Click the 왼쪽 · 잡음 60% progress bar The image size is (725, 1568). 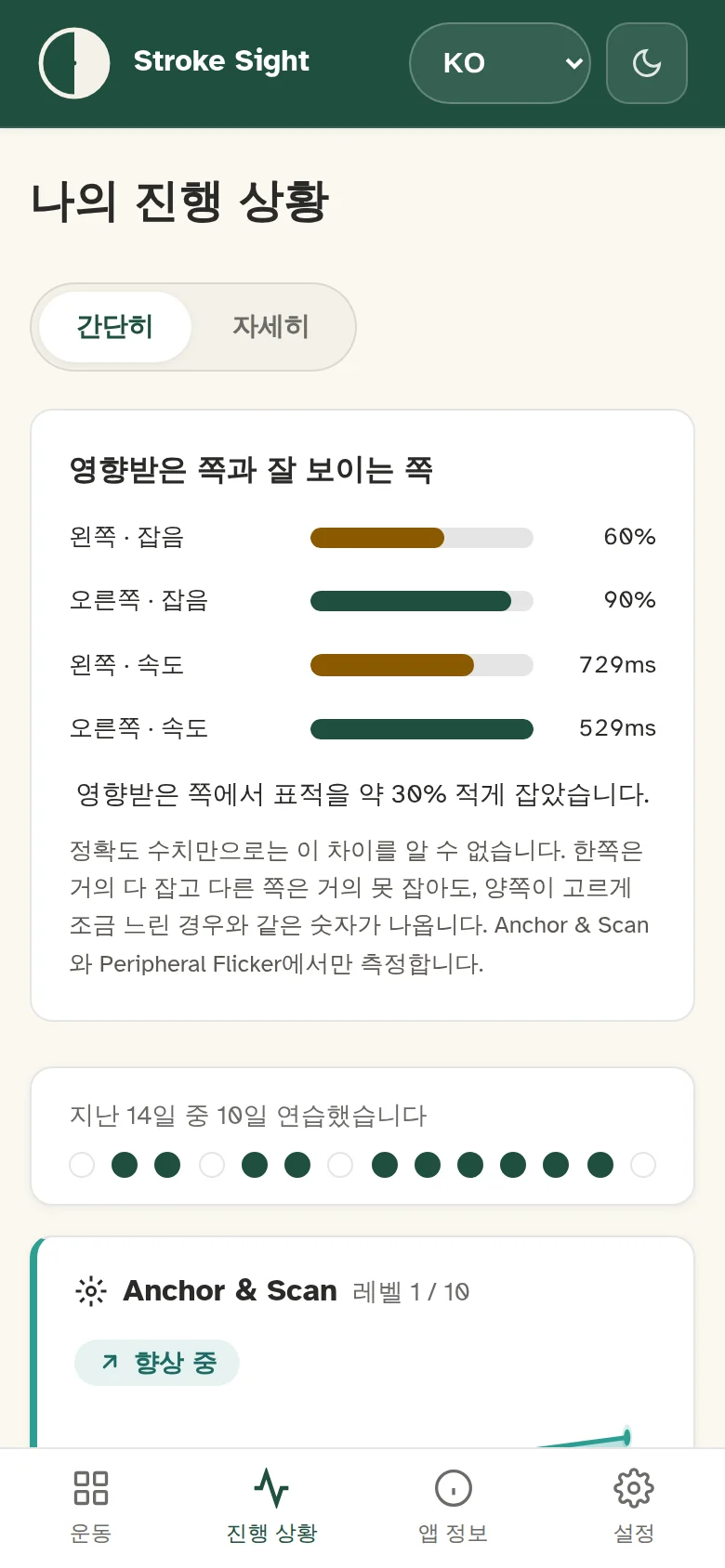tap(422, 537)
